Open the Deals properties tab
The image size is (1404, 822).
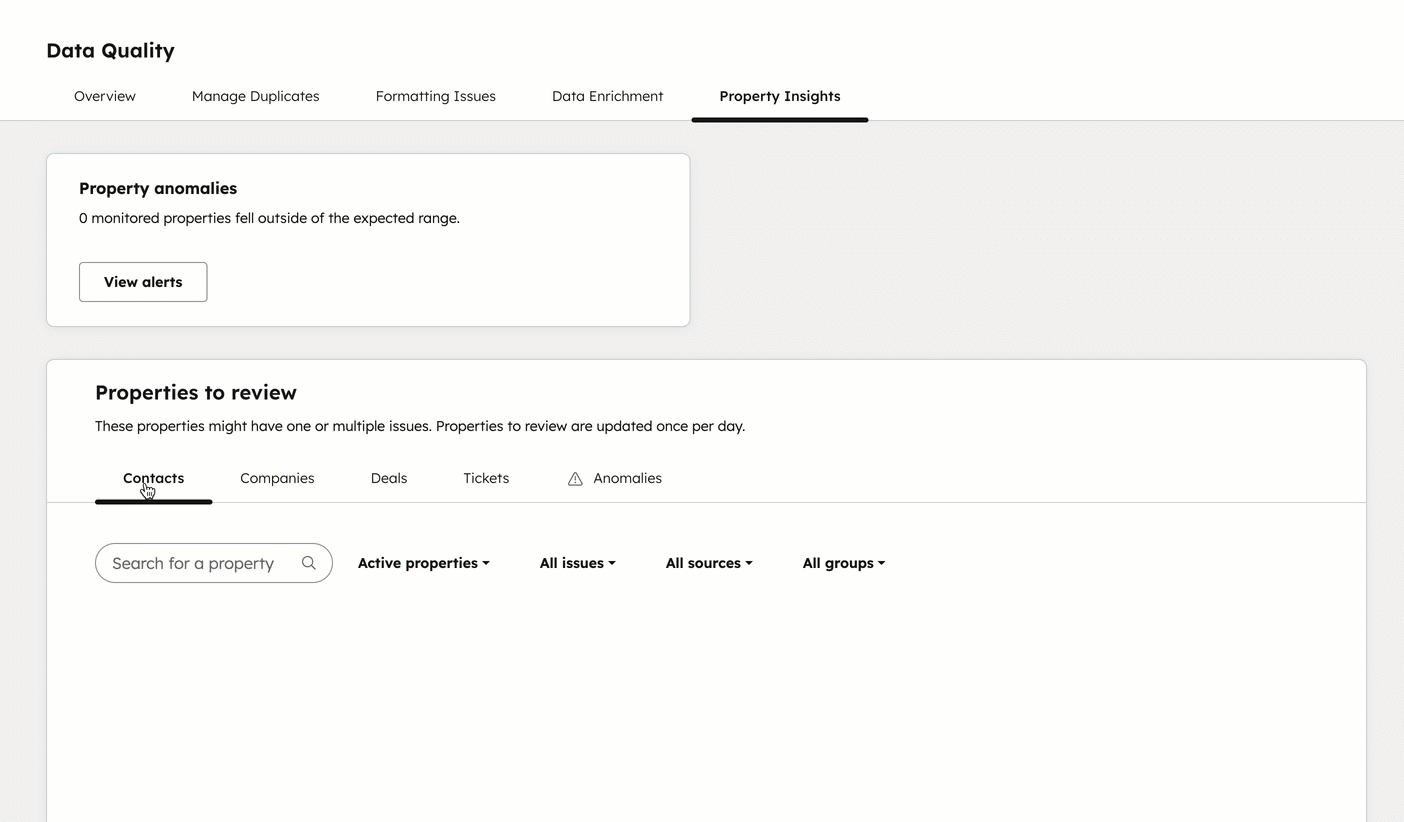coord(388,478)
